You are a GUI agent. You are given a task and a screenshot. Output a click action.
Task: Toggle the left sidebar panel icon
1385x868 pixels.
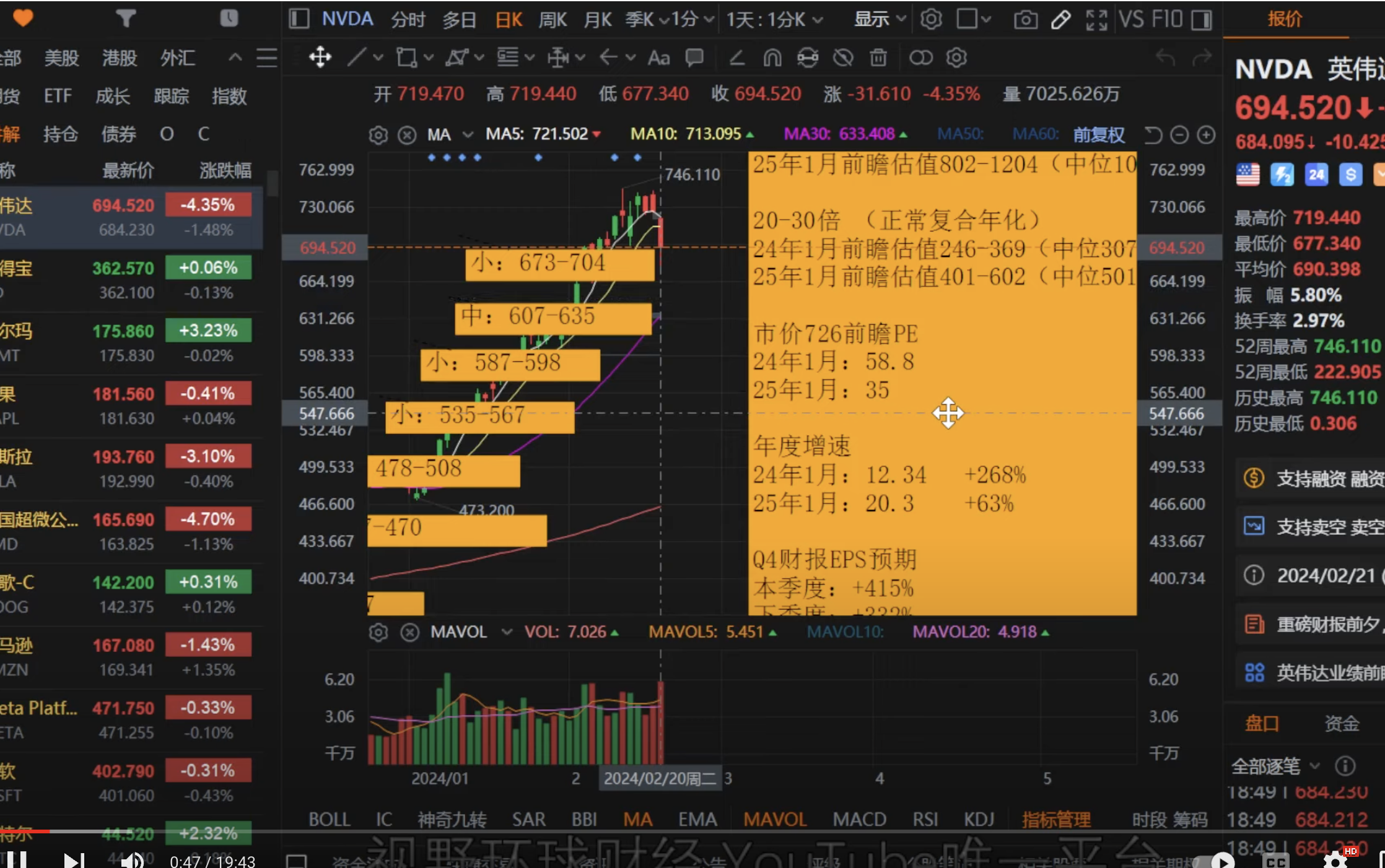[299, 19]
